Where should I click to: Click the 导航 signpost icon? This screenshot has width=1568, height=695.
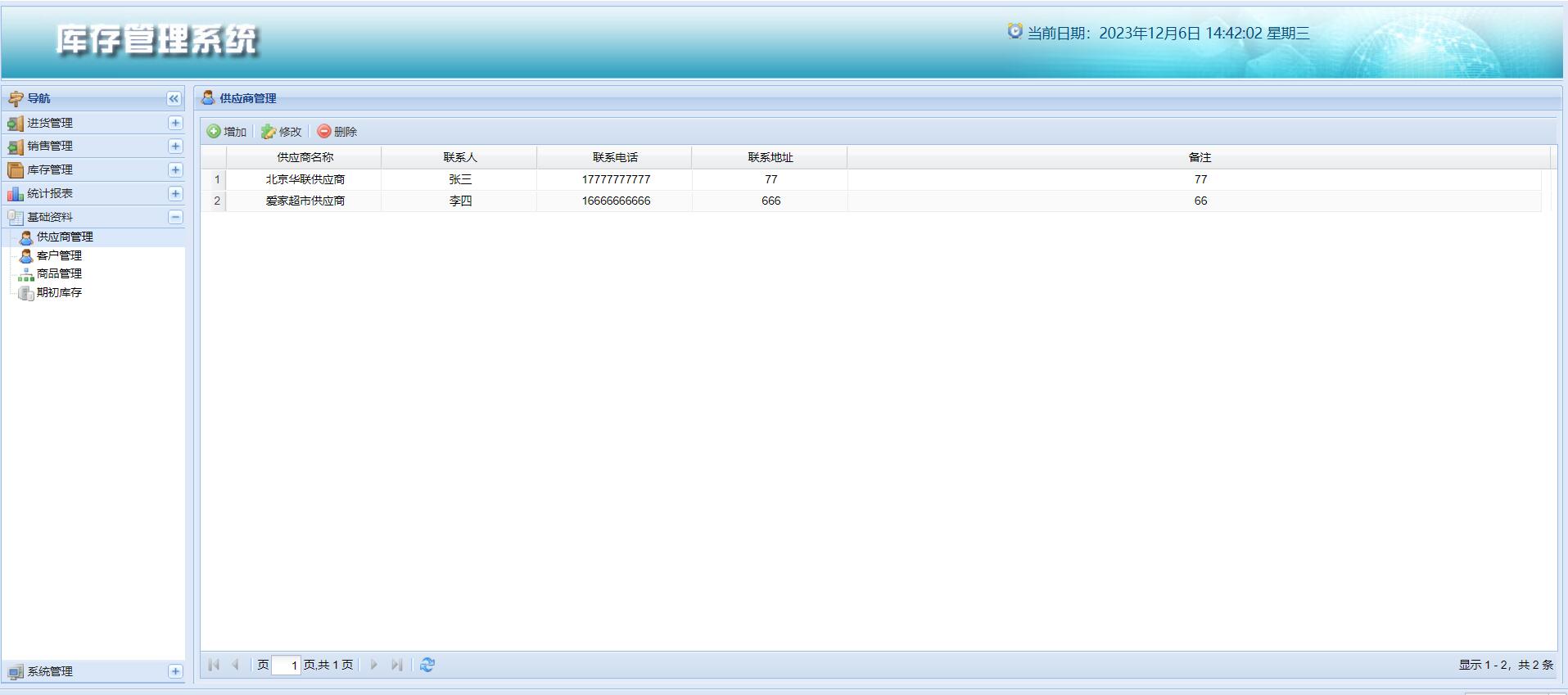pyautogui.click(x=16, y=99)
